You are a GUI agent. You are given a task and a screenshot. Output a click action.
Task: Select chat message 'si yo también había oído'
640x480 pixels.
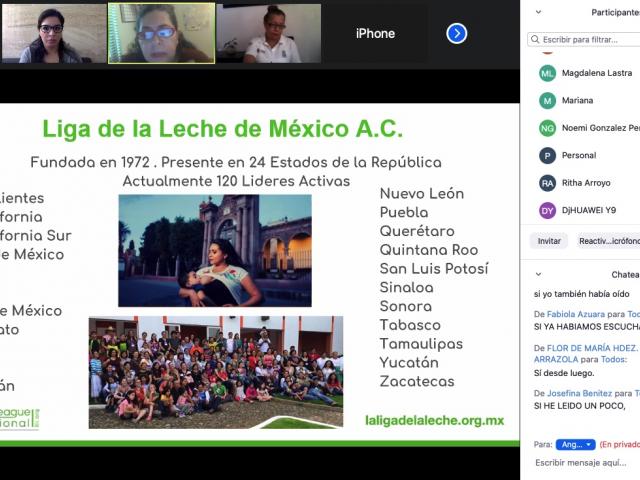[581, 294]
